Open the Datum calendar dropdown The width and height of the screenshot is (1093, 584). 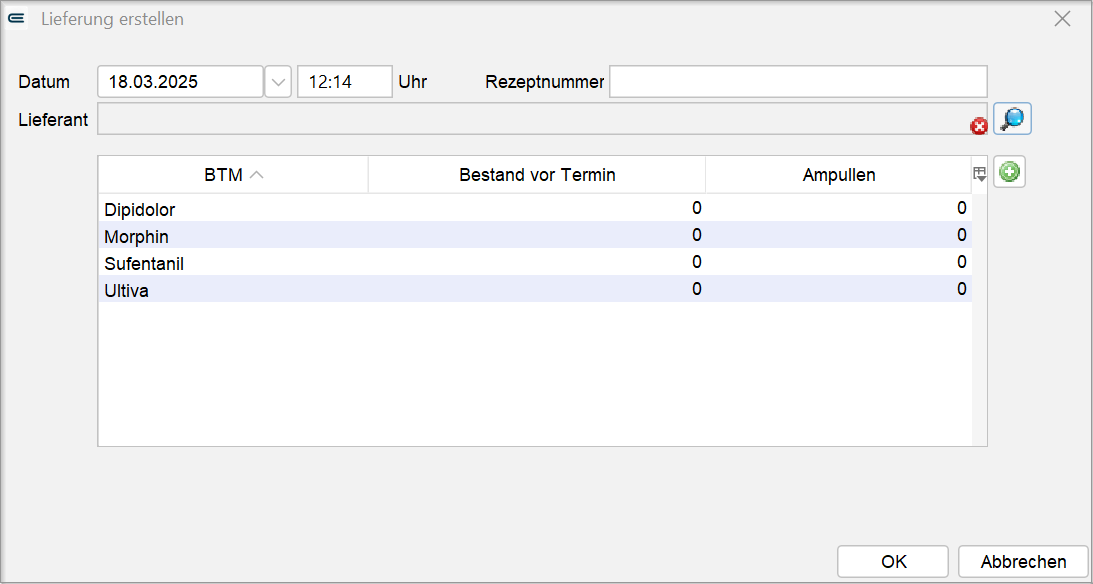[278, 82]
